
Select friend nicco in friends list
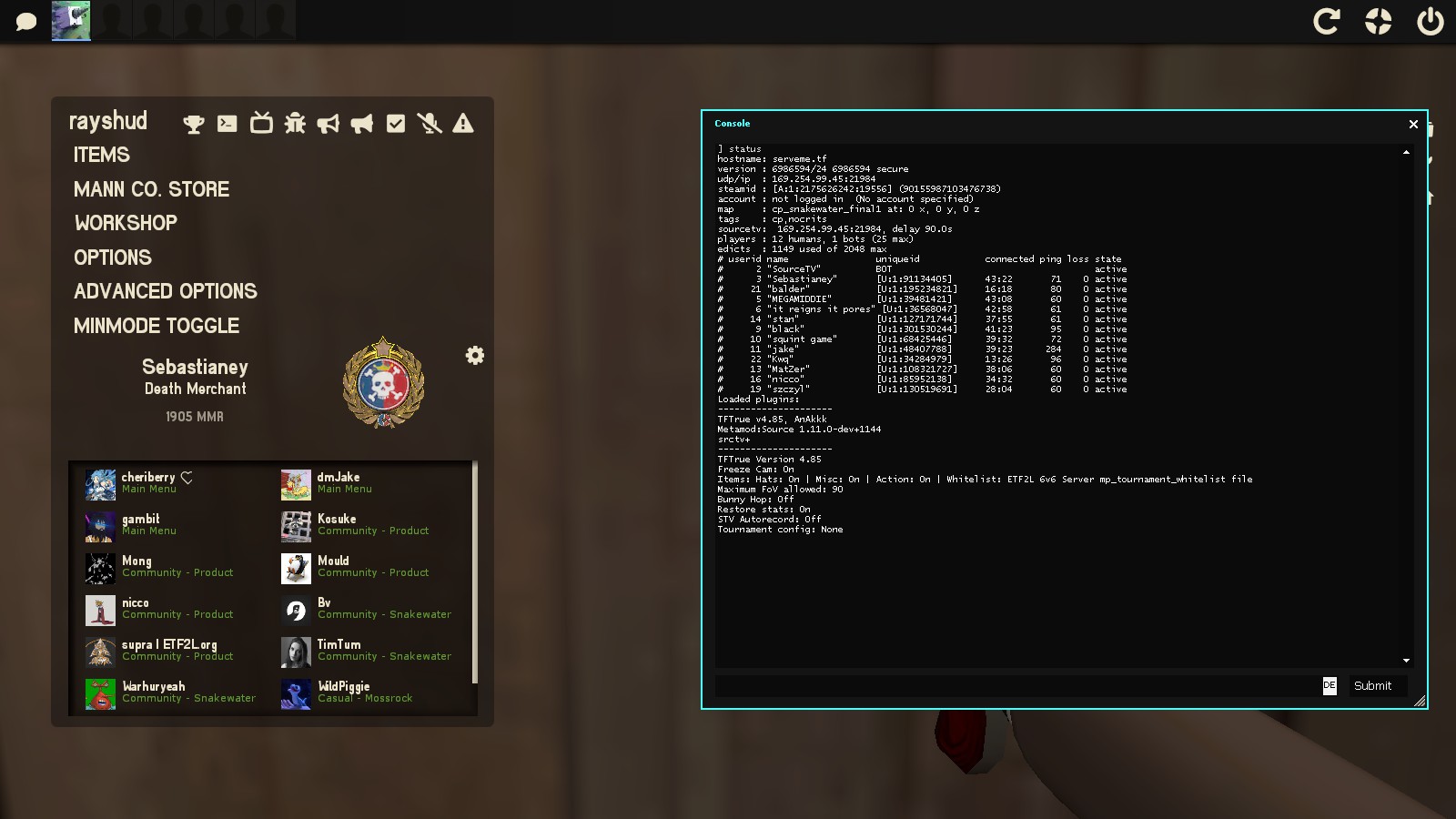(177, 610)
